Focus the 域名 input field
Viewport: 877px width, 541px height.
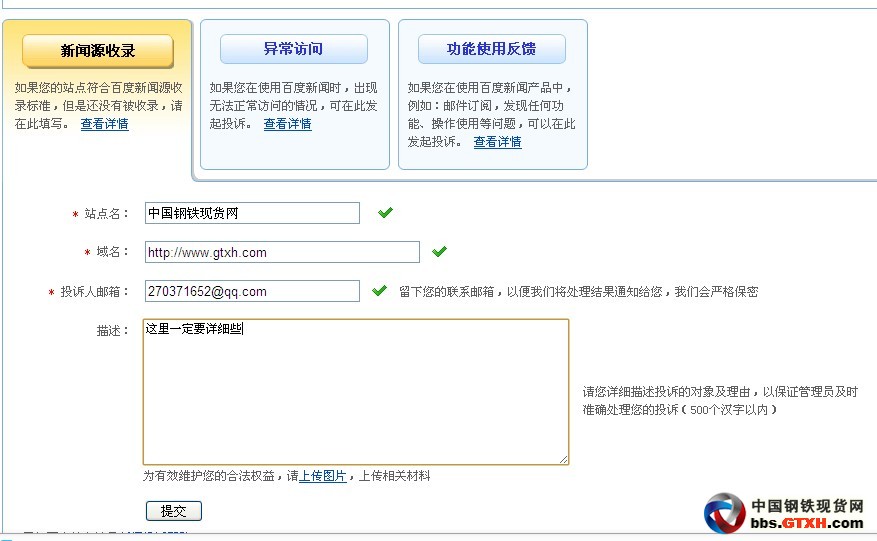pyautogui.click(x=282, y=252)
